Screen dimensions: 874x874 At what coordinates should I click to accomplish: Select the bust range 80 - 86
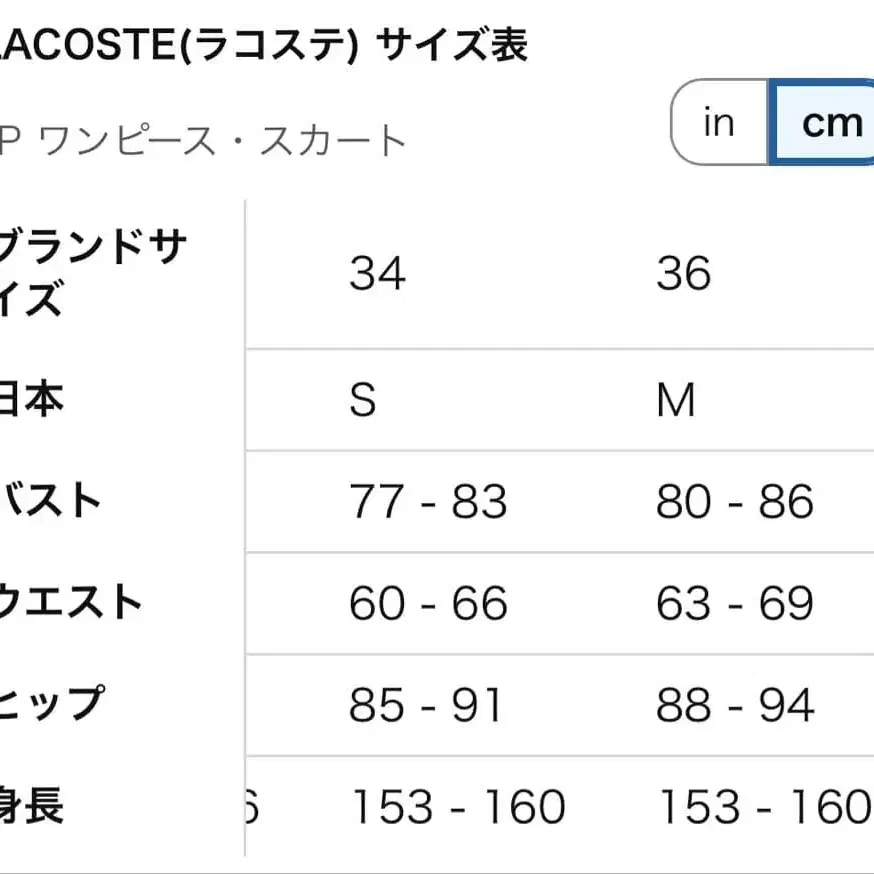[x=737, y=501]
